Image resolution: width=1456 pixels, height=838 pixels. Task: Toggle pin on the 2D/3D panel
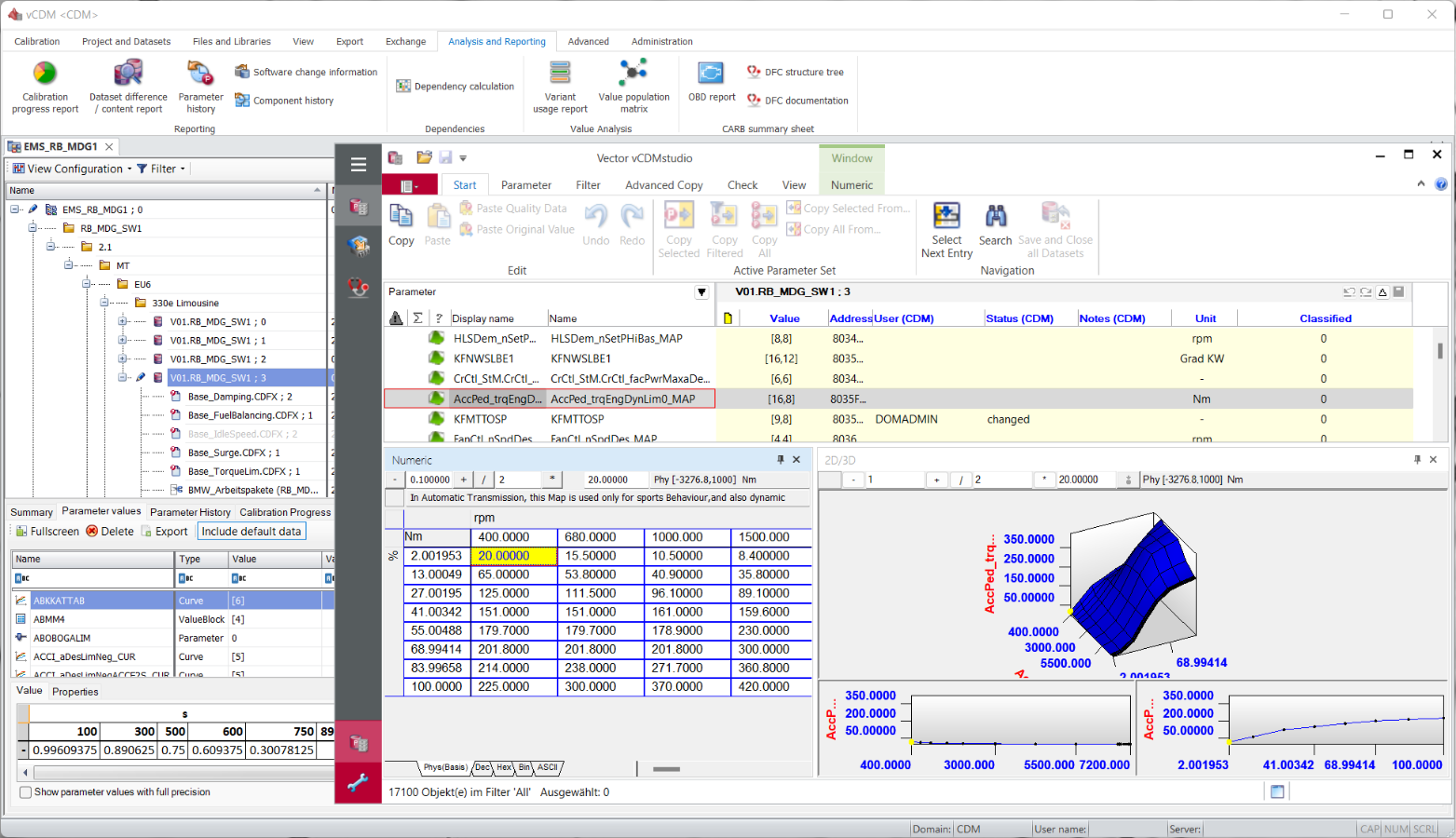tap(1417, 459)
